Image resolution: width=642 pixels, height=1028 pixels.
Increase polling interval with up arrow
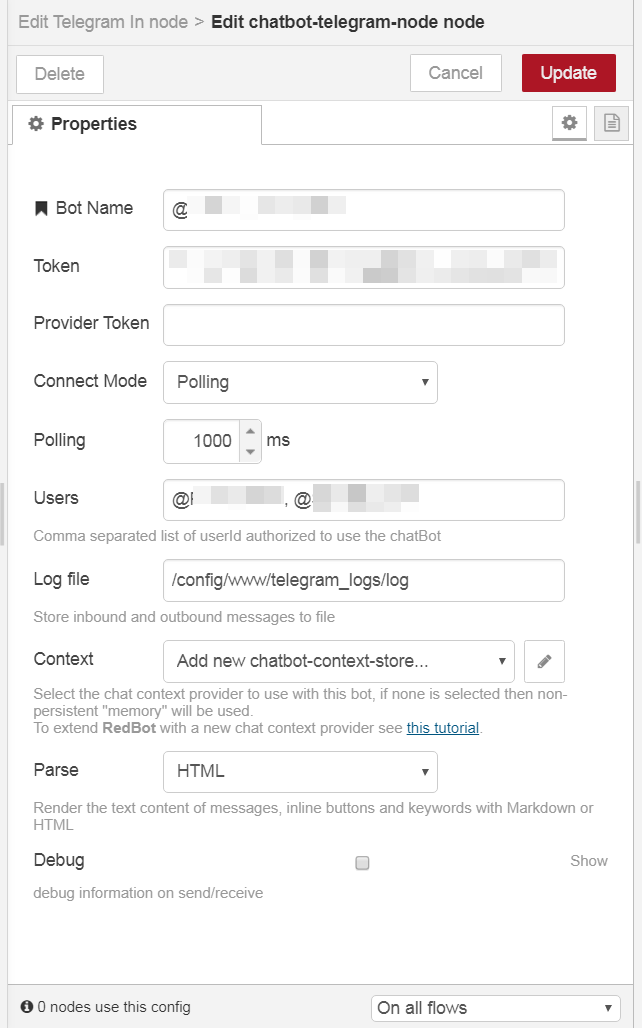tap(250, 431)
